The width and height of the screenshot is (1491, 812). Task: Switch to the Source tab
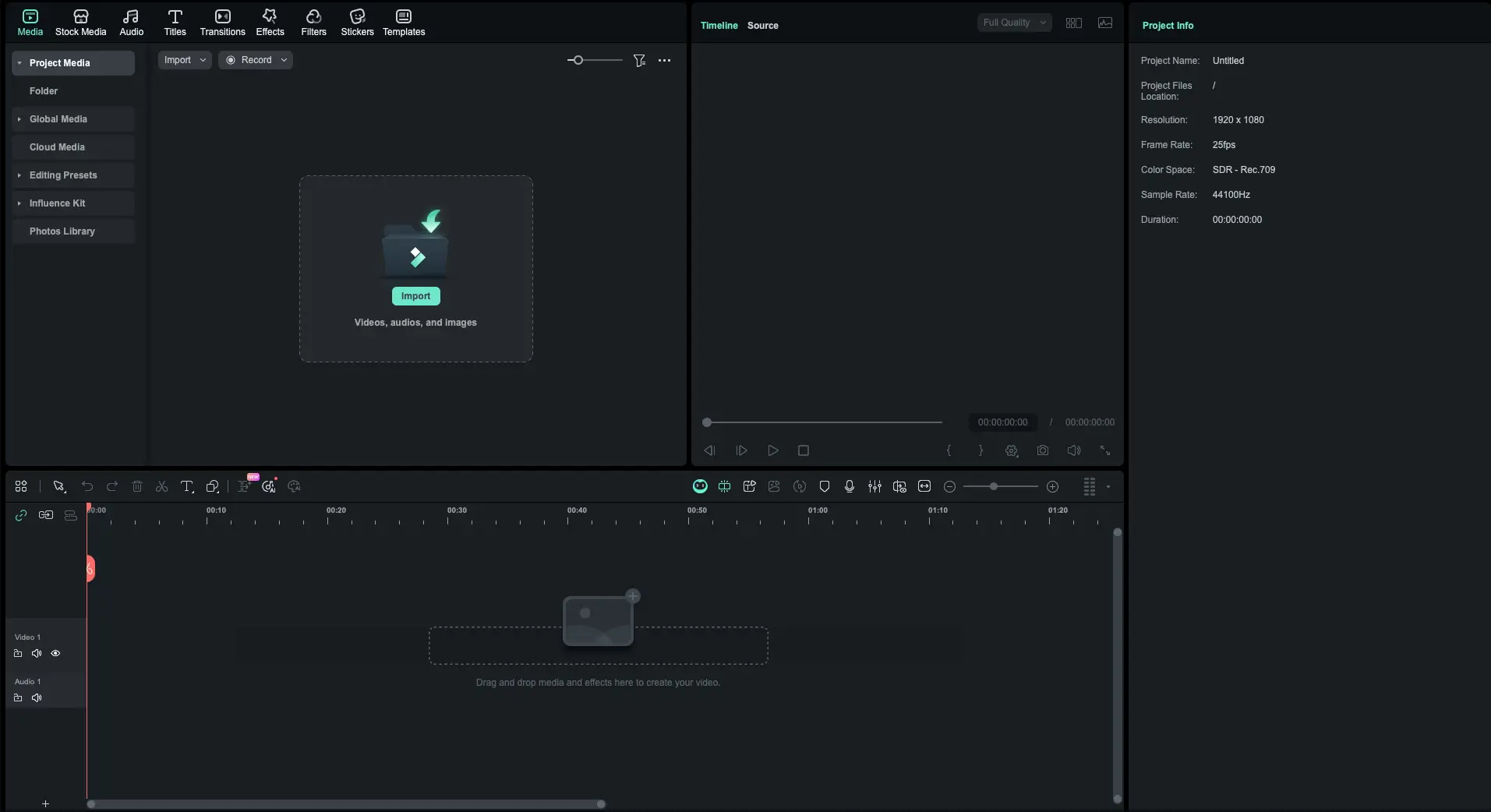[762, 26]
